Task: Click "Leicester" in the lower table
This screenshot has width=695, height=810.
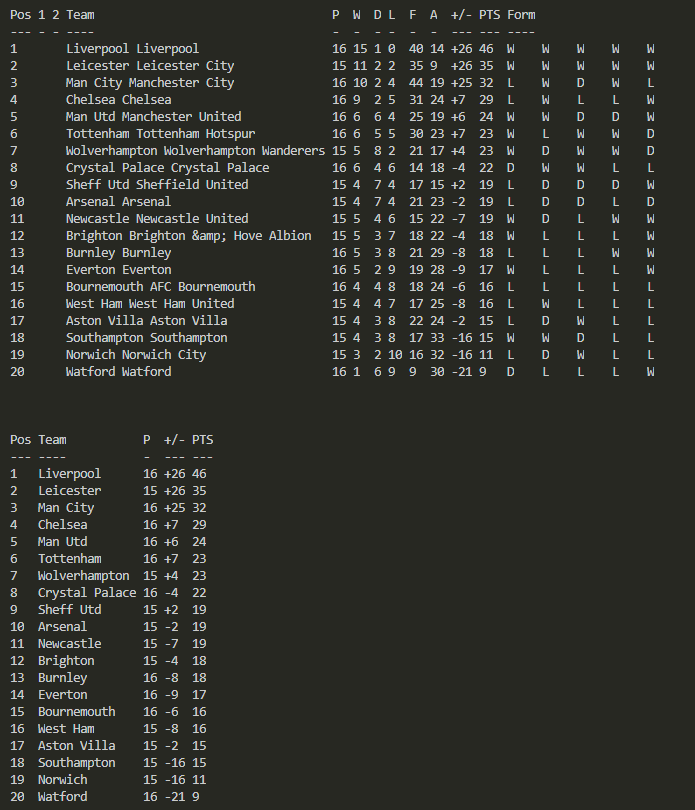Action: 69,490
